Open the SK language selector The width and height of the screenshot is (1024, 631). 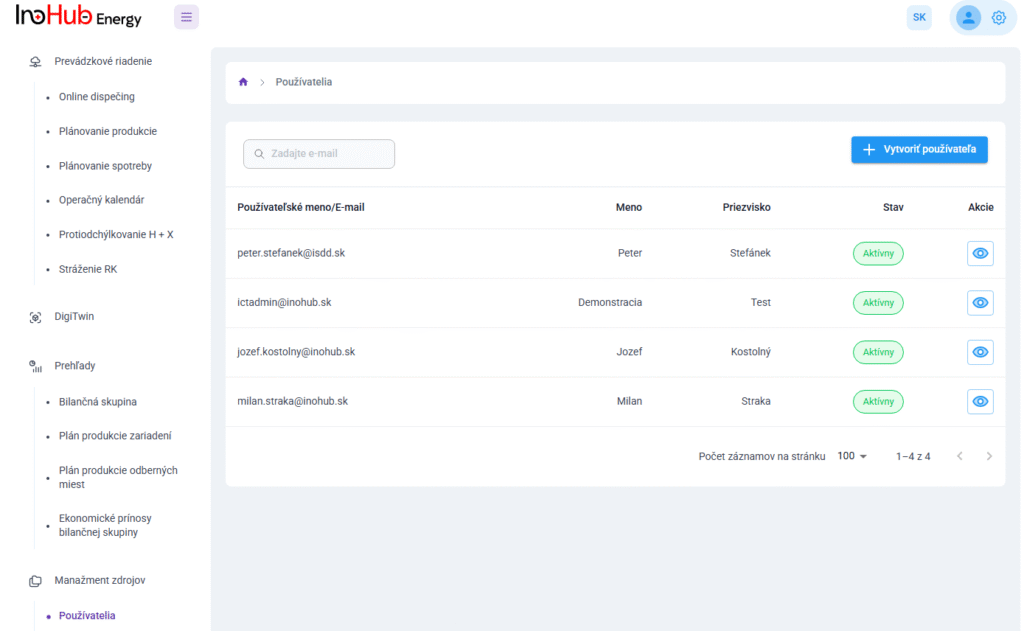pos(919,17)
